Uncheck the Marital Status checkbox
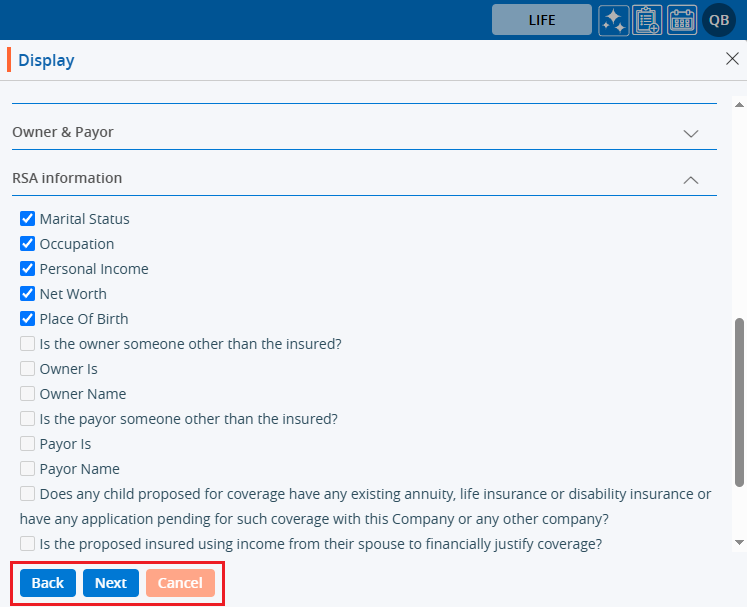 (28, 219)
